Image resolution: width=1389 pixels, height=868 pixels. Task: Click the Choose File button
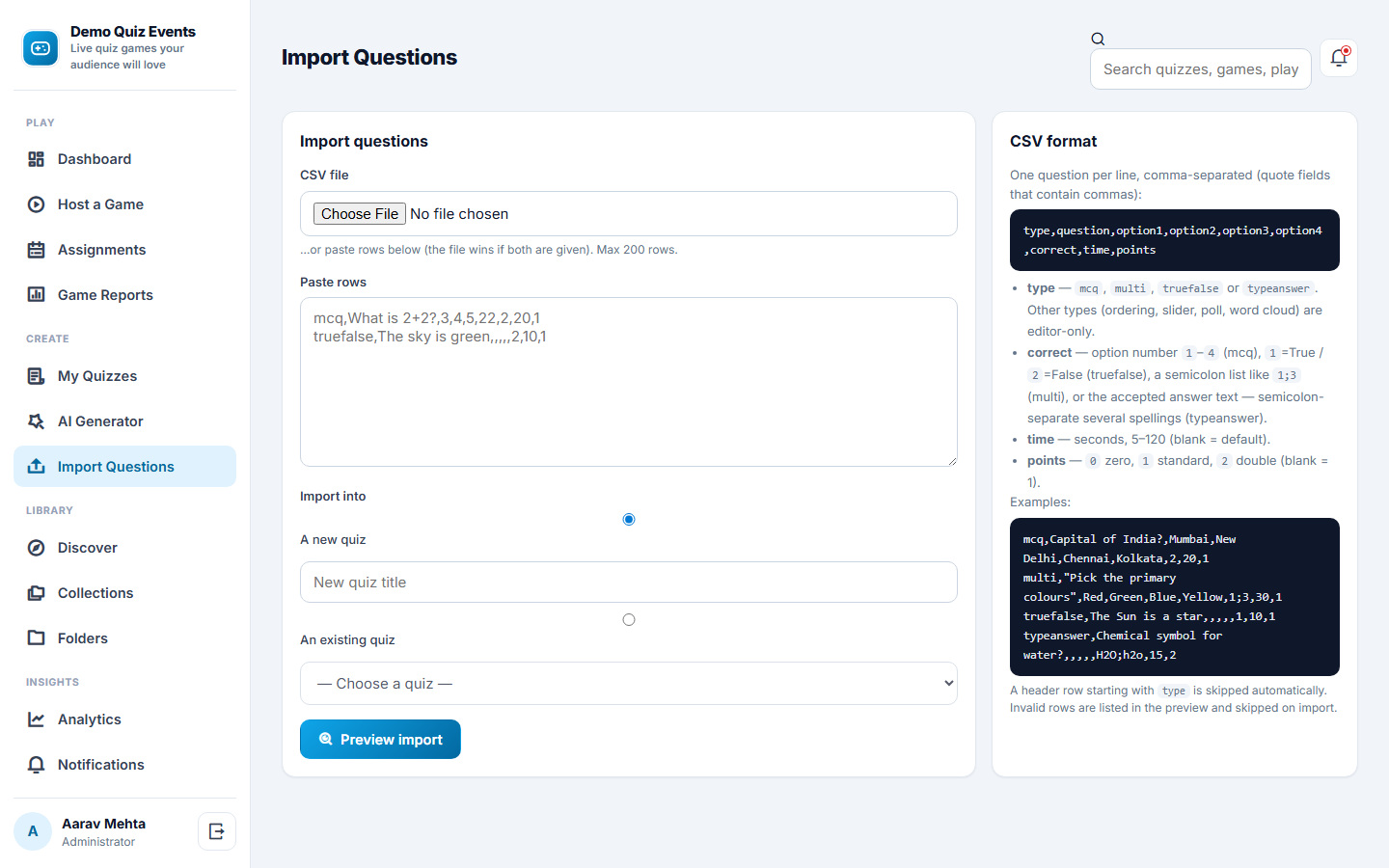pyautogui.click(x=360, y=214)
